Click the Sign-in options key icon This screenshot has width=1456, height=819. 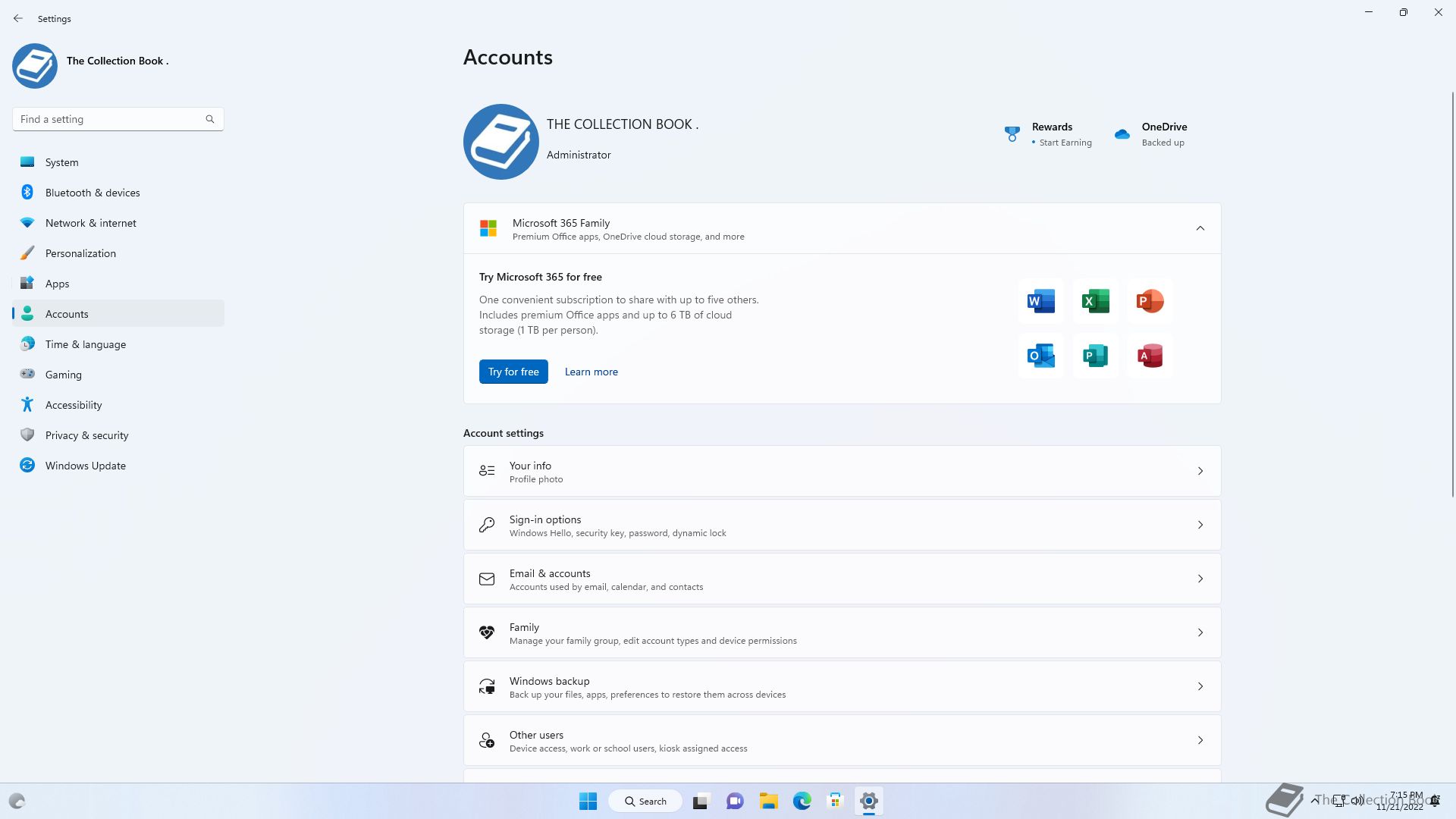point(487,525)
